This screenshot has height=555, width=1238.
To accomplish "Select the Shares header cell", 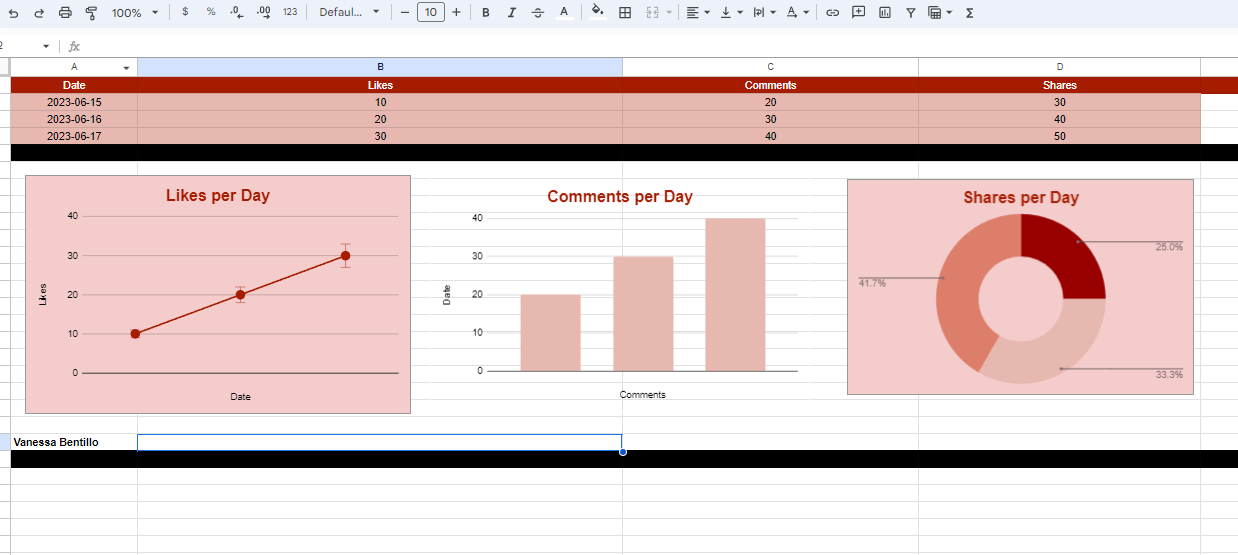I will pos(1059,85).
